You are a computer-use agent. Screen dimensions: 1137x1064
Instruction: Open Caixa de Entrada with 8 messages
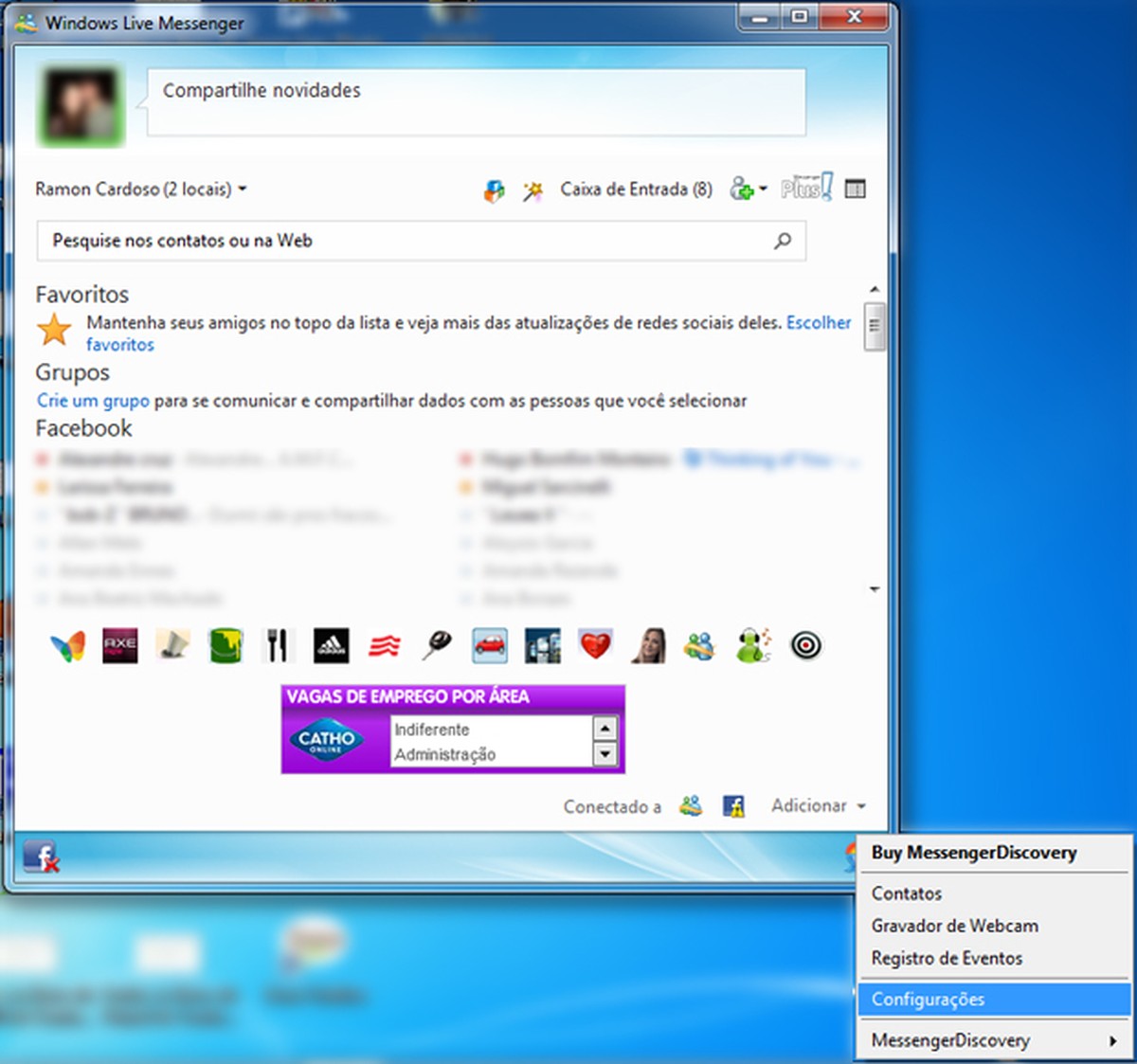pyautogui.click(x=636, y=189)
